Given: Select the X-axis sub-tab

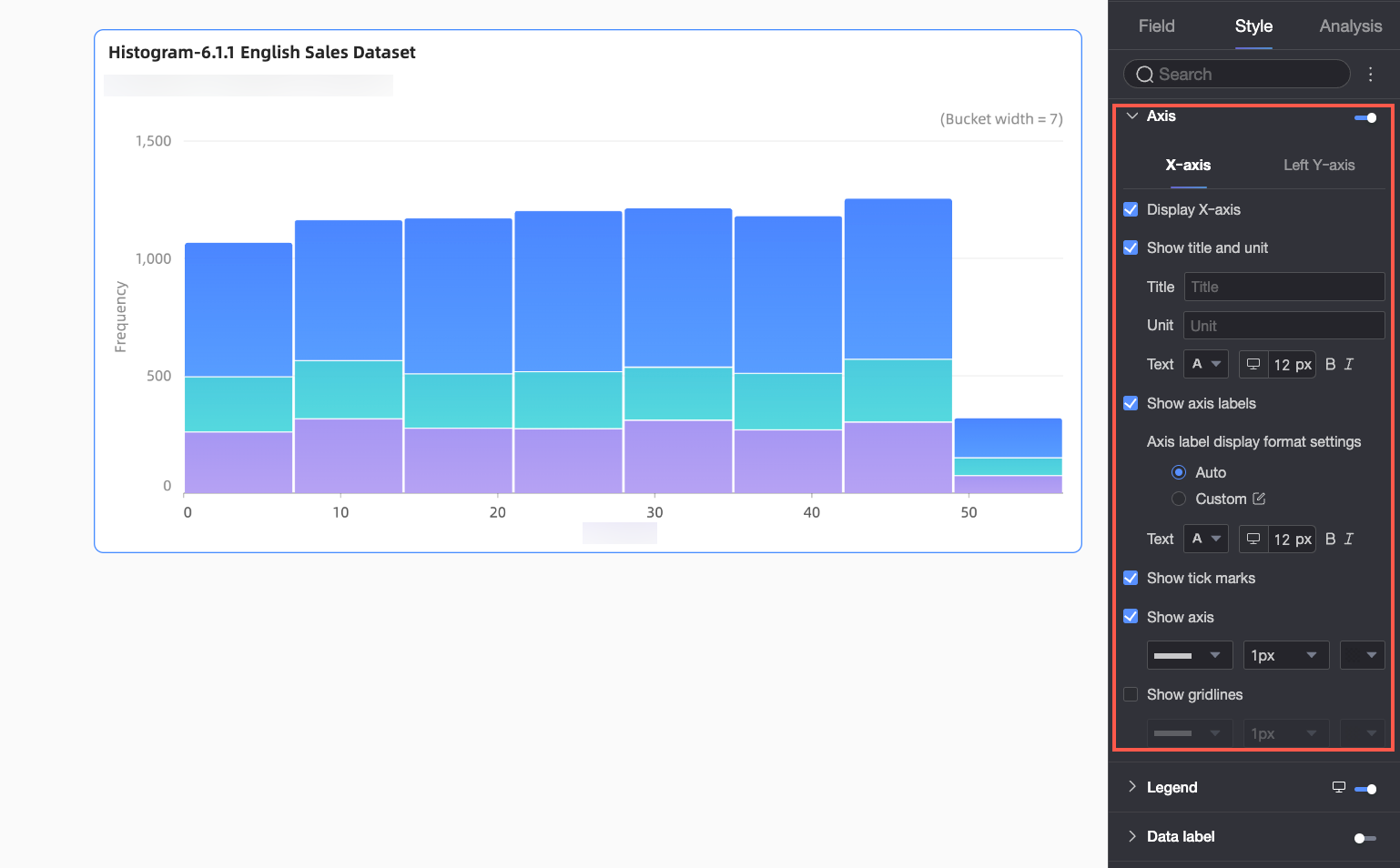Looking at the screenshot, I should tap(1188, 165).
